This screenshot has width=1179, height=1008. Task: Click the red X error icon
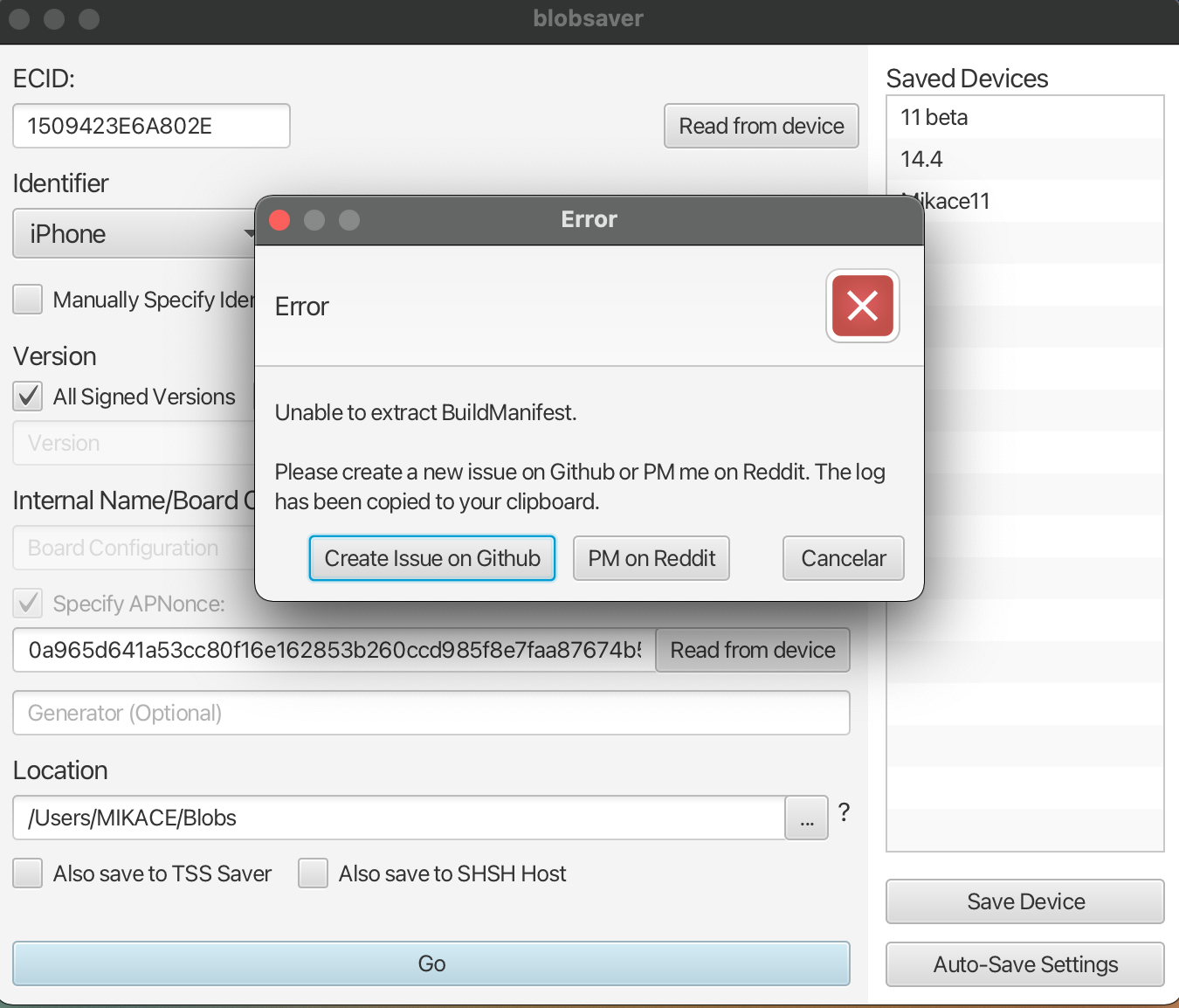point(862,306)
